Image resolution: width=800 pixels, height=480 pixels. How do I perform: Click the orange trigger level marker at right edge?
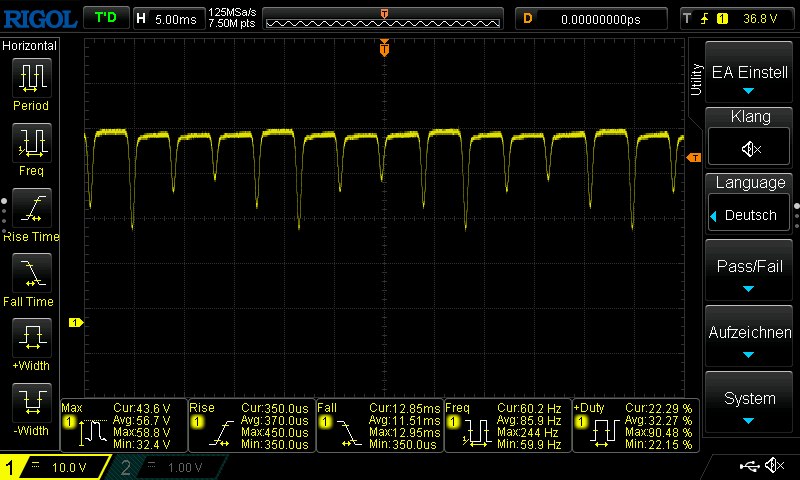[694, 158]
